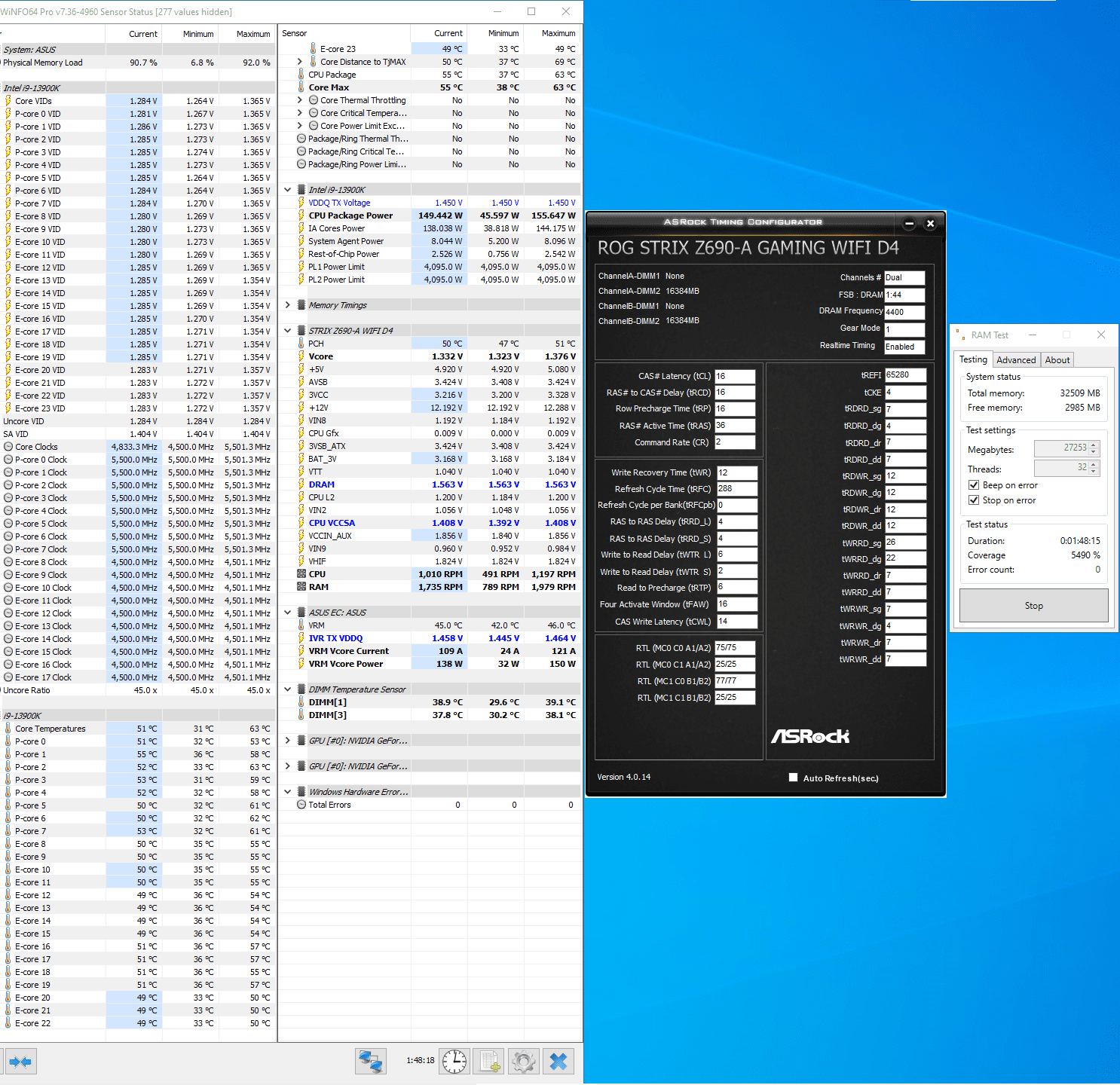1120x1085 pixels.
Task: Click the collapse-panes blue arrows icon in HWiNFO
Action: [x=20, y=1062]
